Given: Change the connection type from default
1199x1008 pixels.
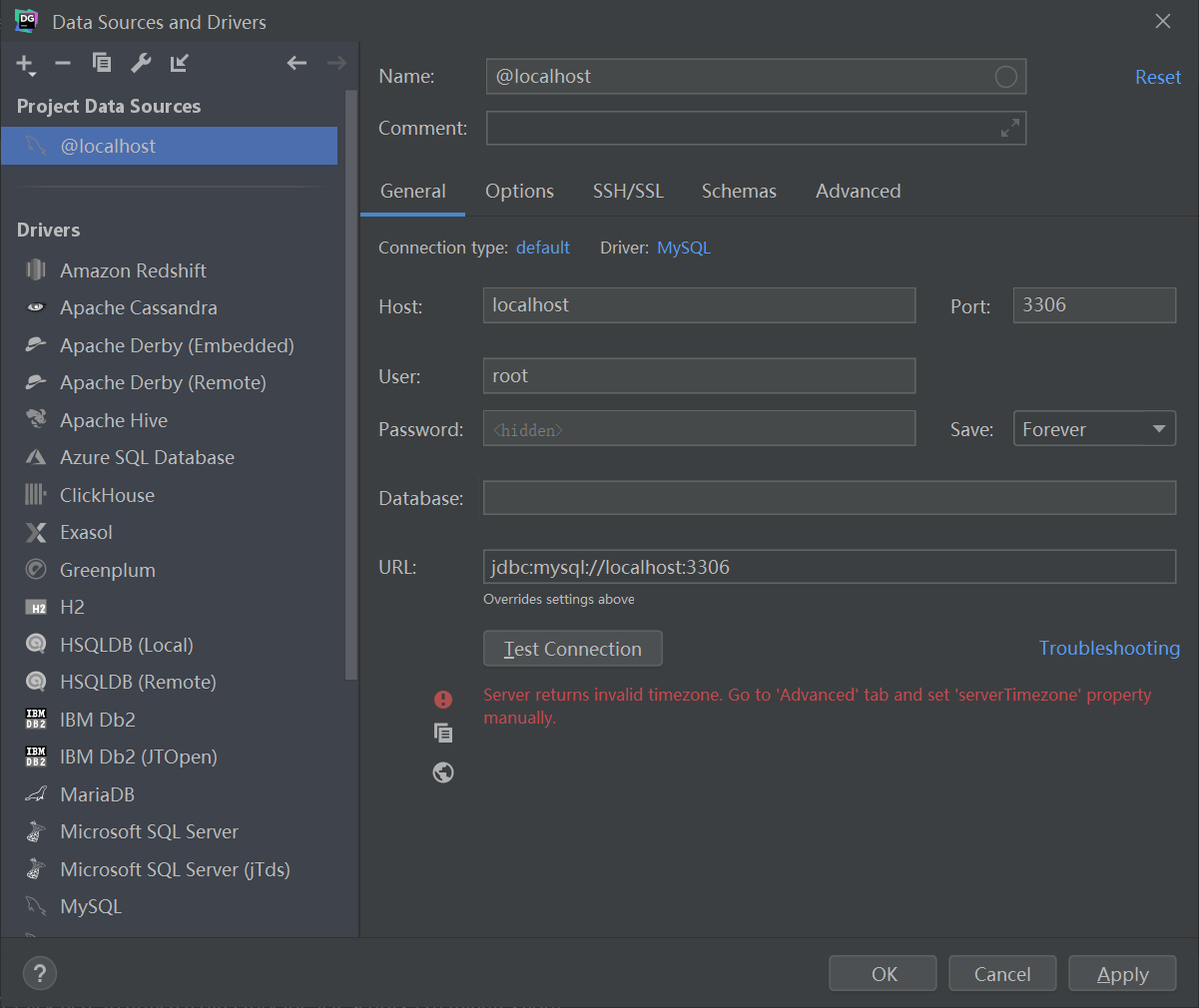Looking at the screenshot, I should 542,247.
